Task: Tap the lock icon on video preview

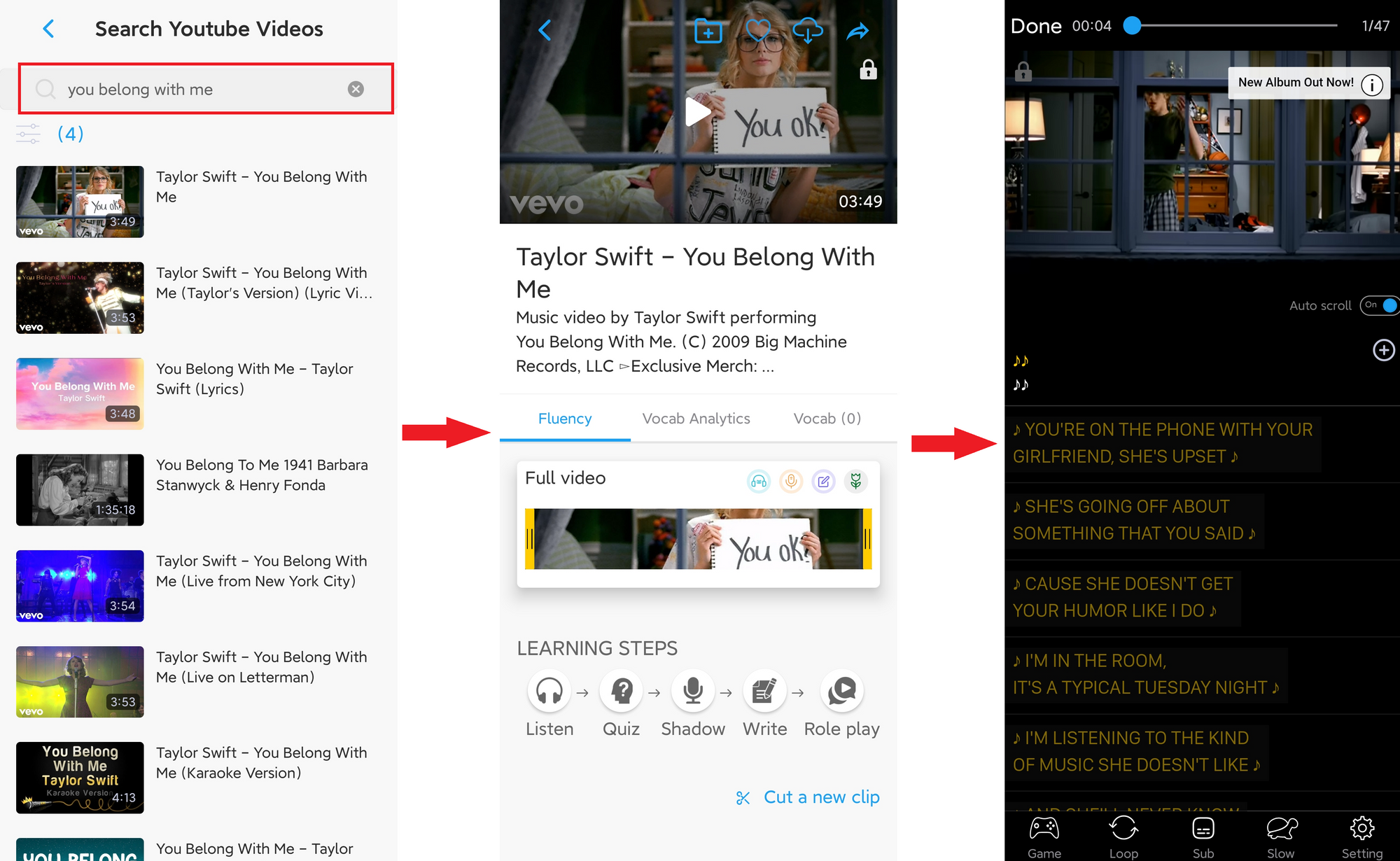Action: pyautogui.click(x=868, y=69)
